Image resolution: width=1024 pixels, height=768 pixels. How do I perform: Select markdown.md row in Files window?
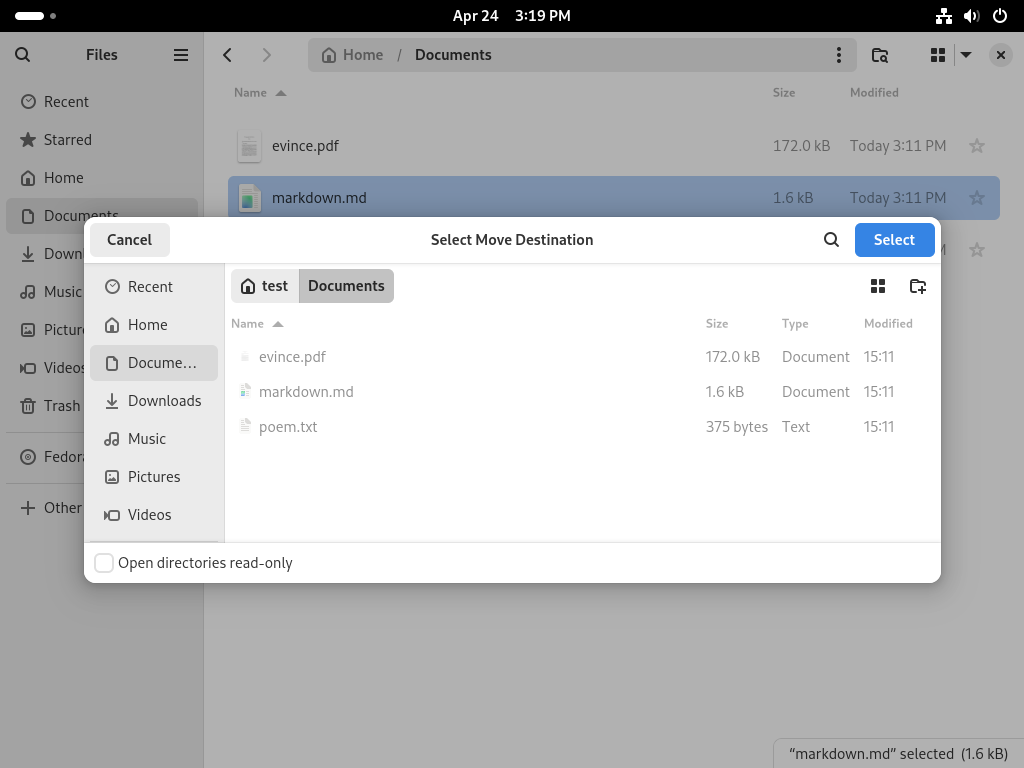pos(614,198)
